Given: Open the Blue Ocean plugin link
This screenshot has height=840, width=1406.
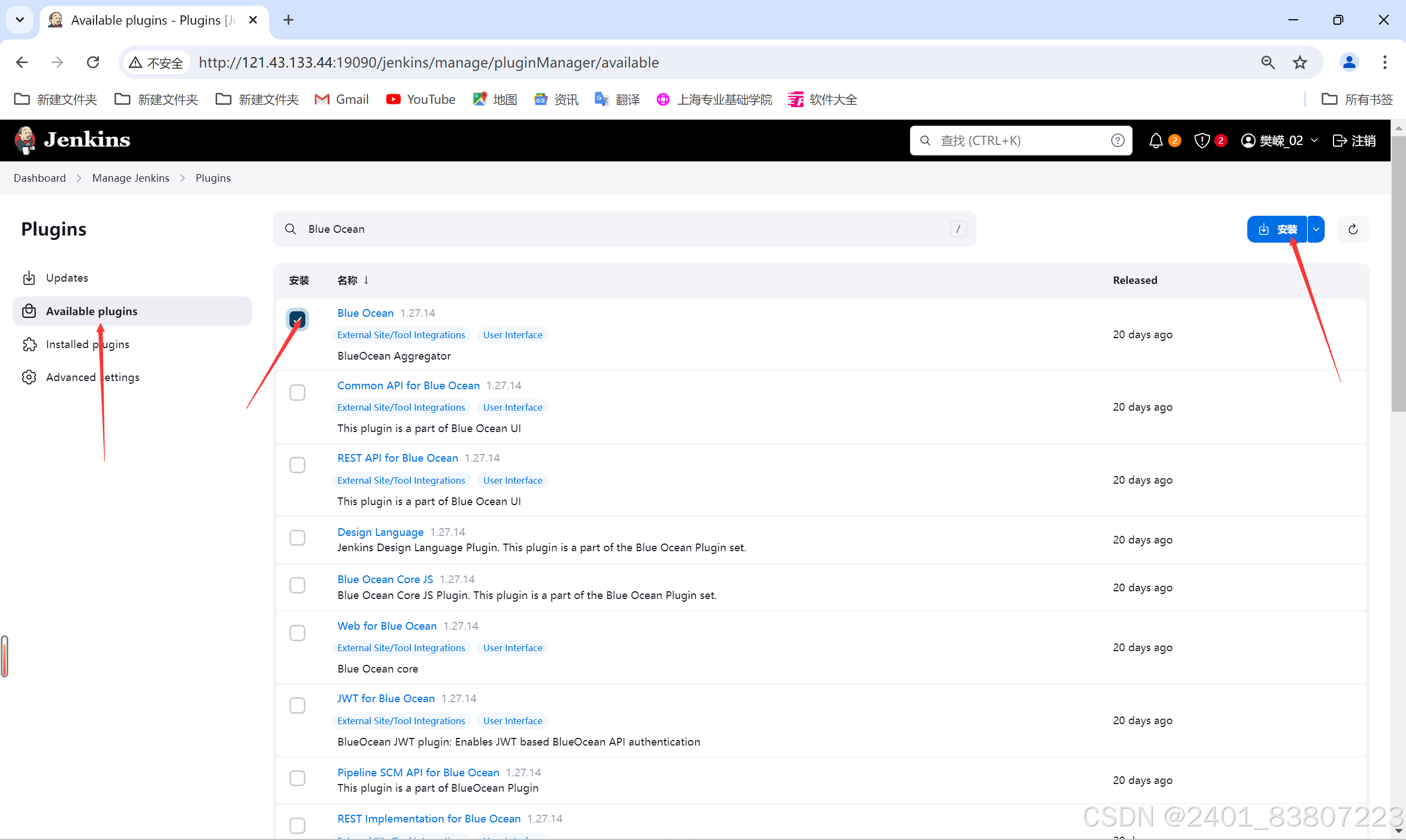Looking at the screenshot, I should [x=365, y=312].
